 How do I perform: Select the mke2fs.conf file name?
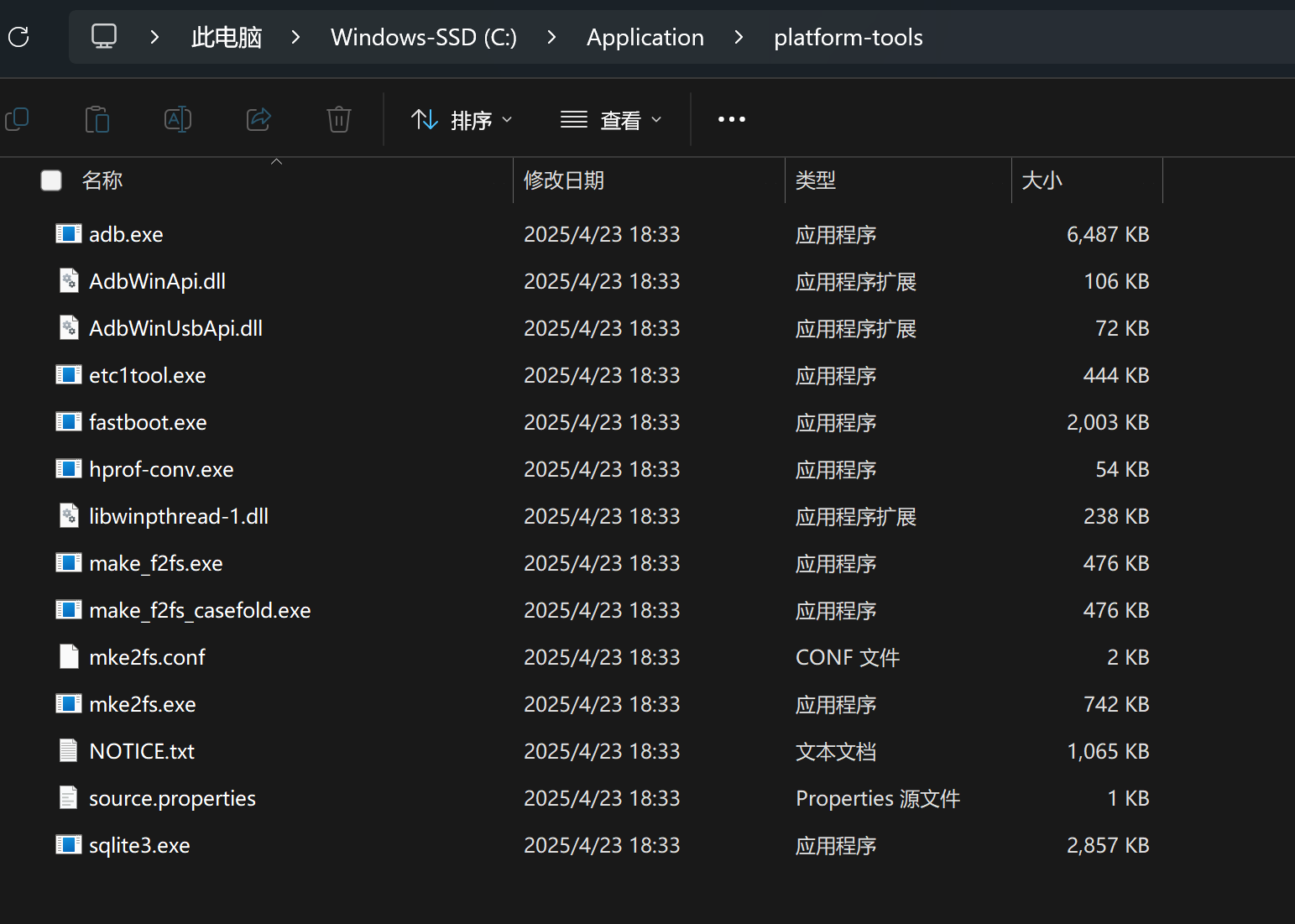pyautogui.click(x=147, y=657)
